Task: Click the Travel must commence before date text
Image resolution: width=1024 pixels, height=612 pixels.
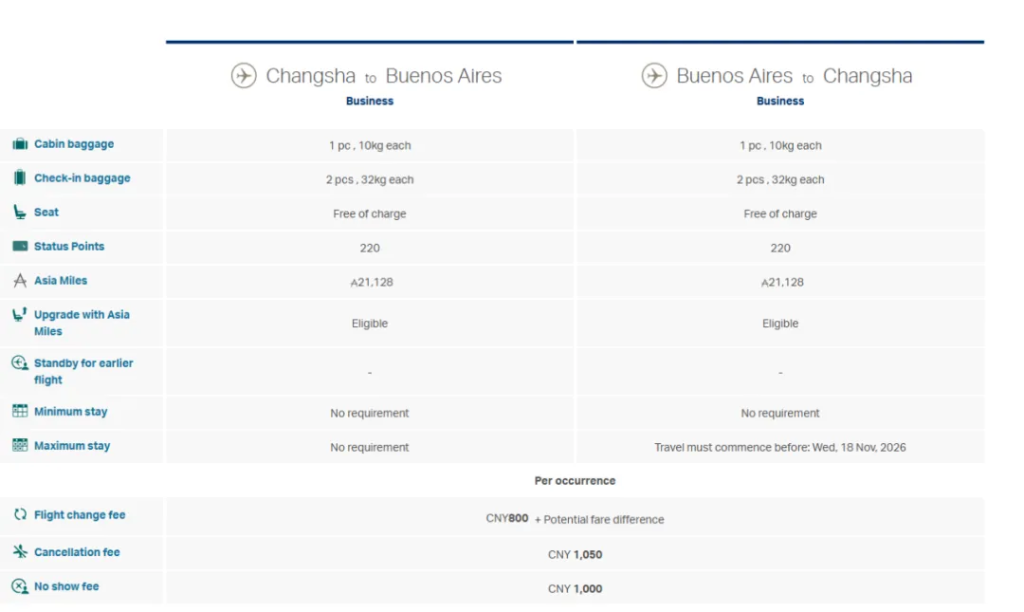Action: (780, 448)
